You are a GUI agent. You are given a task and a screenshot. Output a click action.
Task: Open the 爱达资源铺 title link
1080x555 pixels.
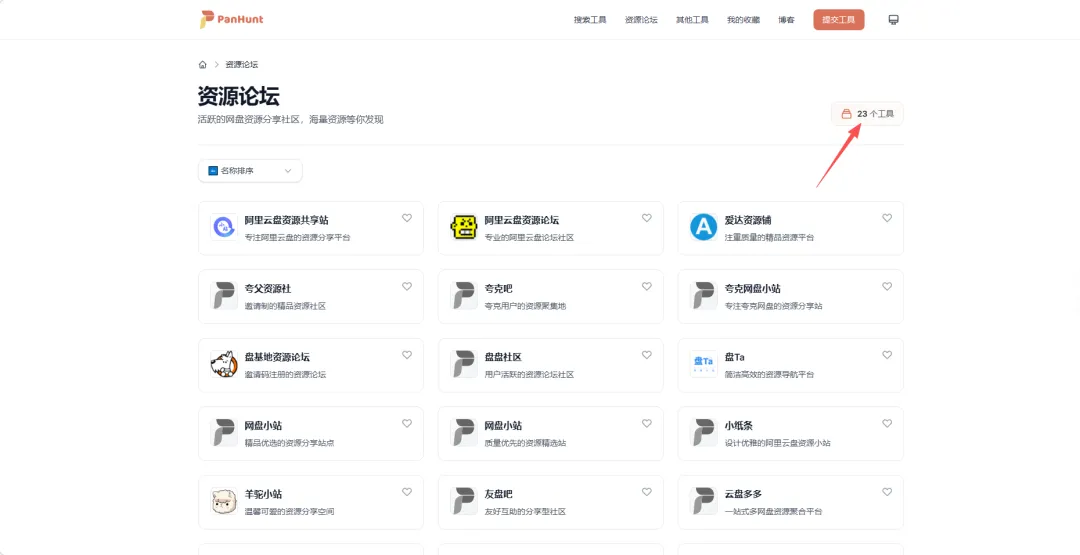[748, 220]
